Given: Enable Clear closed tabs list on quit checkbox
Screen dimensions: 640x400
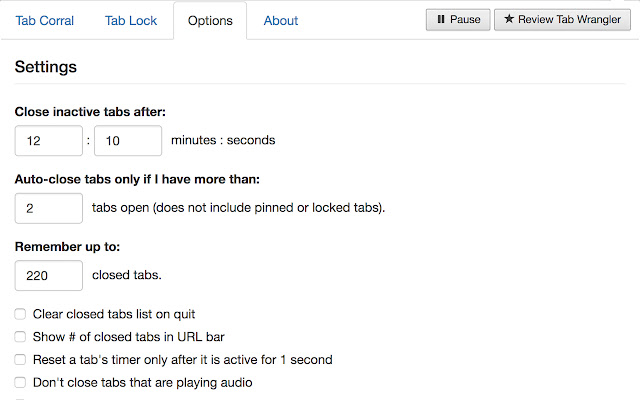Looking at the screenshot, I should point(20,314).
